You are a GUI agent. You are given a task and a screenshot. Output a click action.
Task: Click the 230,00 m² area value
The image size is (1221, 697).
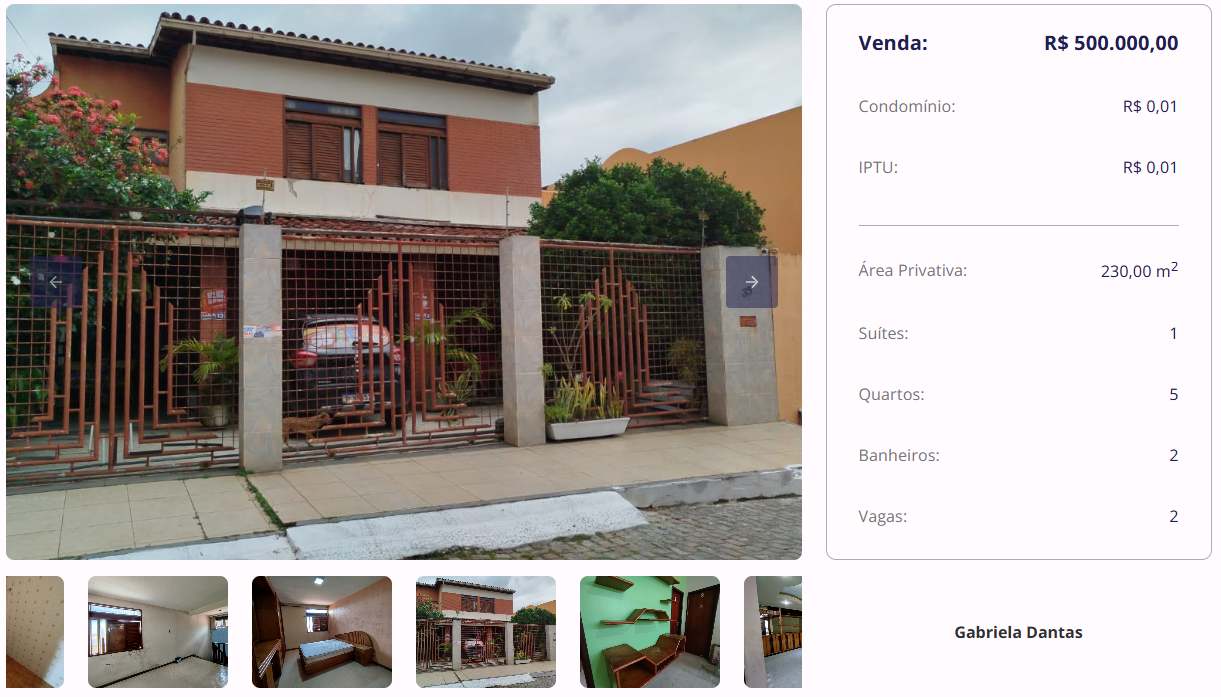pos(1139,270)
